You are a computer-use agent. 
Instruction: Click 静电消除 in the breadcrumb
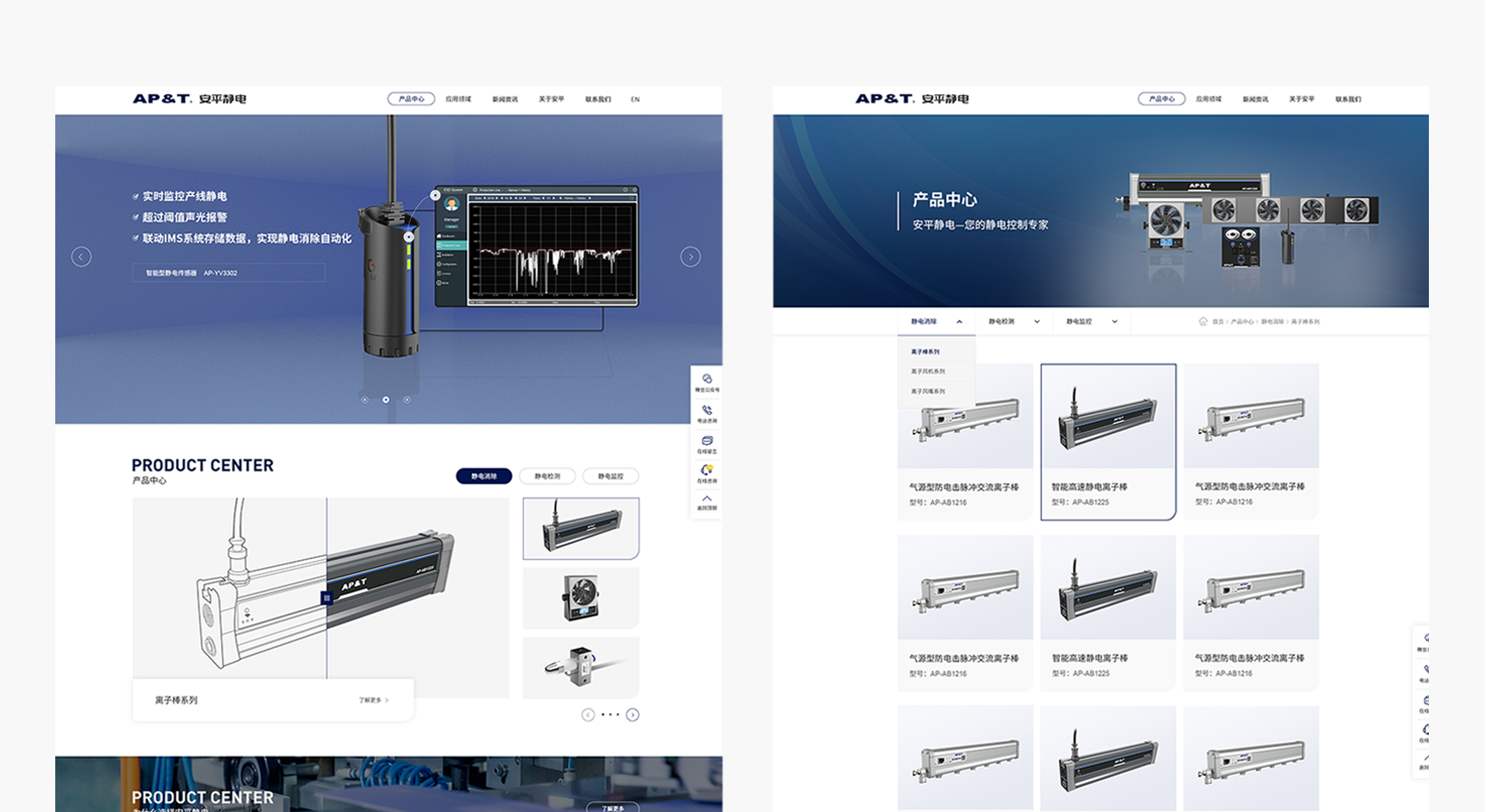[x=1273, y=322]
